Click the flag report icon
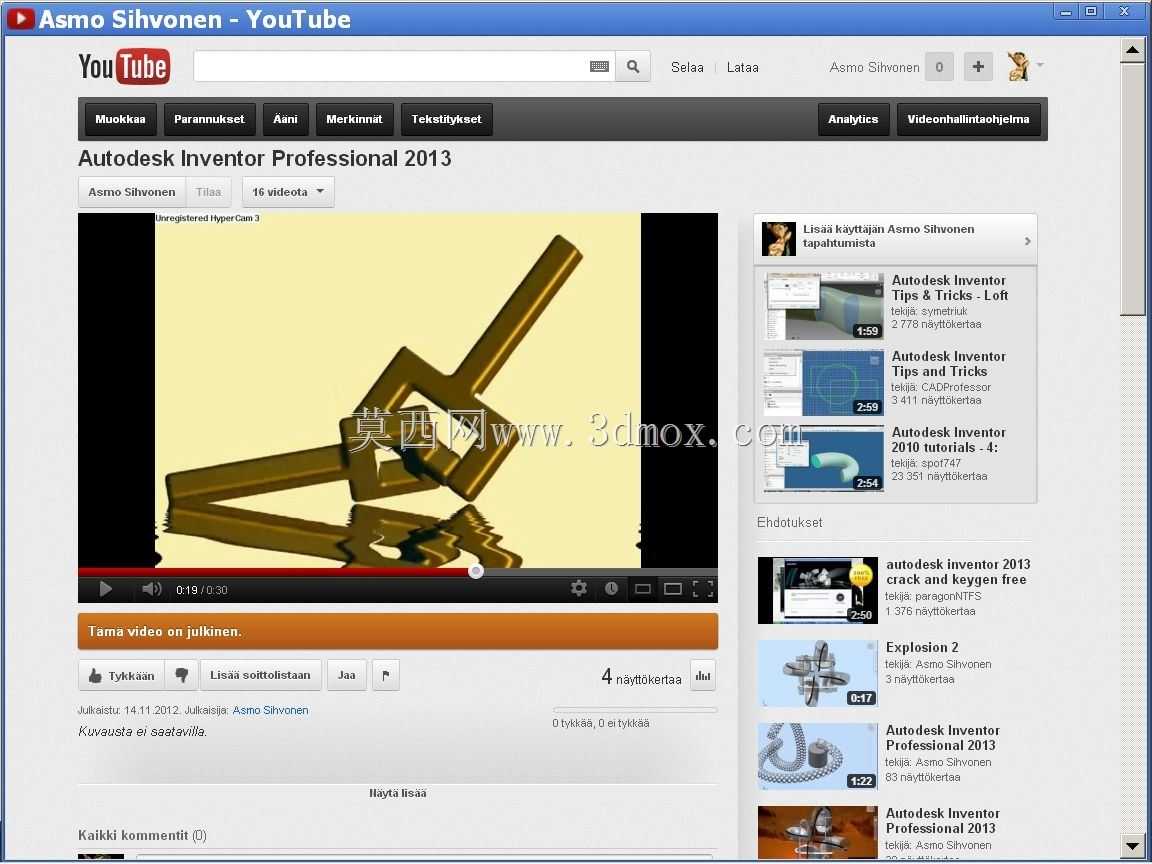 [386, 675]
